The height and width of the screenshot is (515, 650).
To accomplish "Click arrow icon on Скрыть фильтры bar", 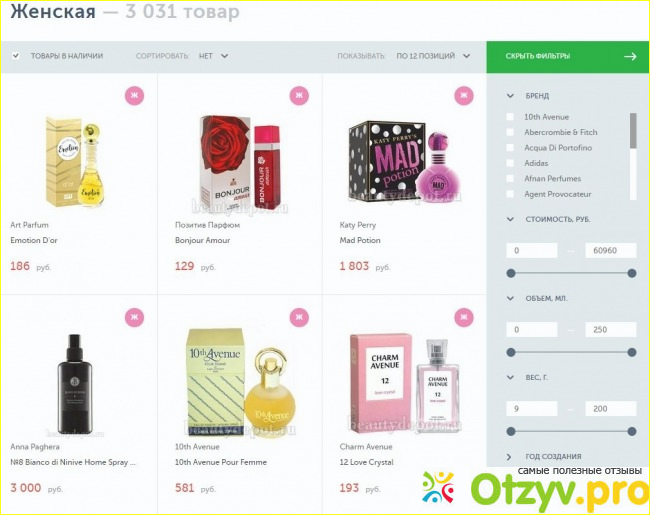I will point(630,56).
